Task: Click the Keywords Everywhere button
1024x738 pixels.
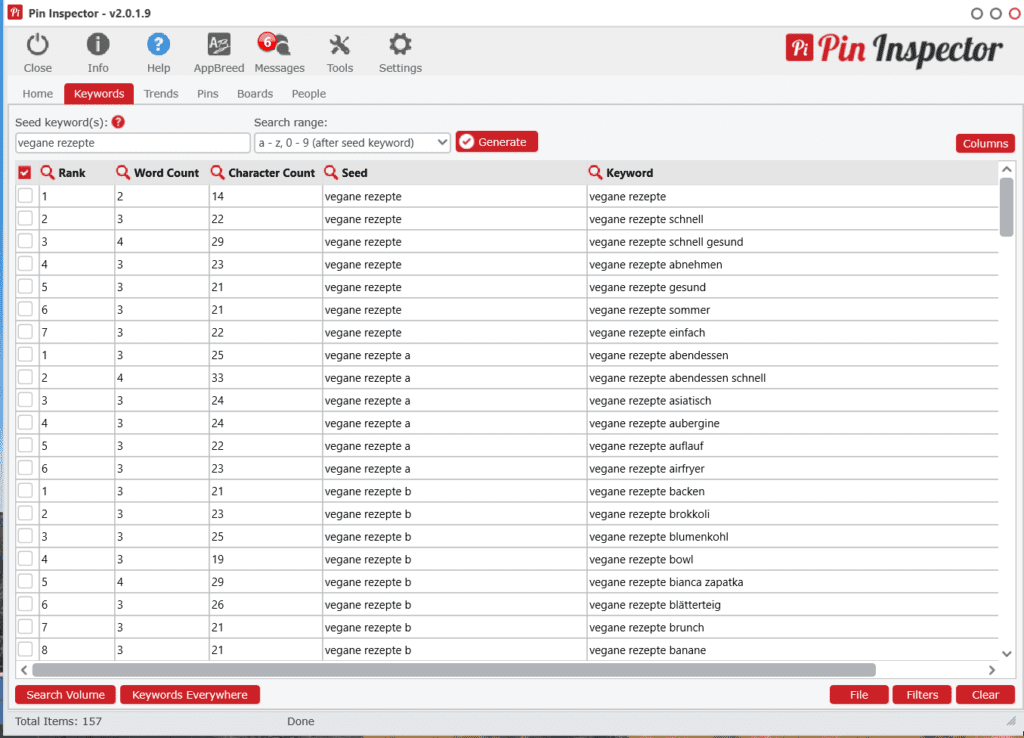Action: click(190, 694)
